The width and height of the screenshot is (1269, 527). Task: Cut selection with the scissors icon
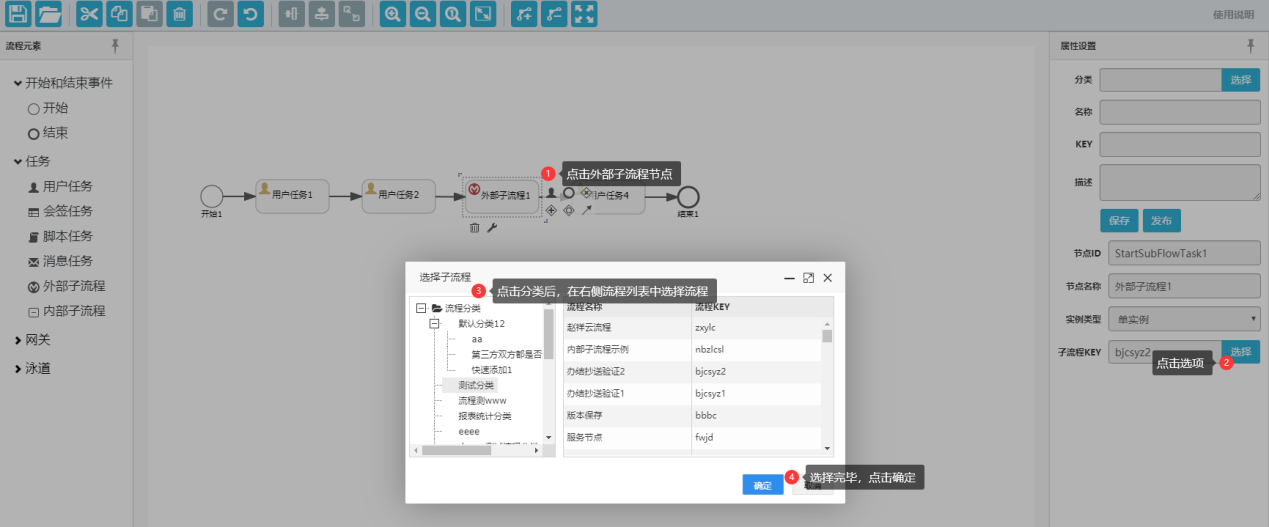click(89, 14)
